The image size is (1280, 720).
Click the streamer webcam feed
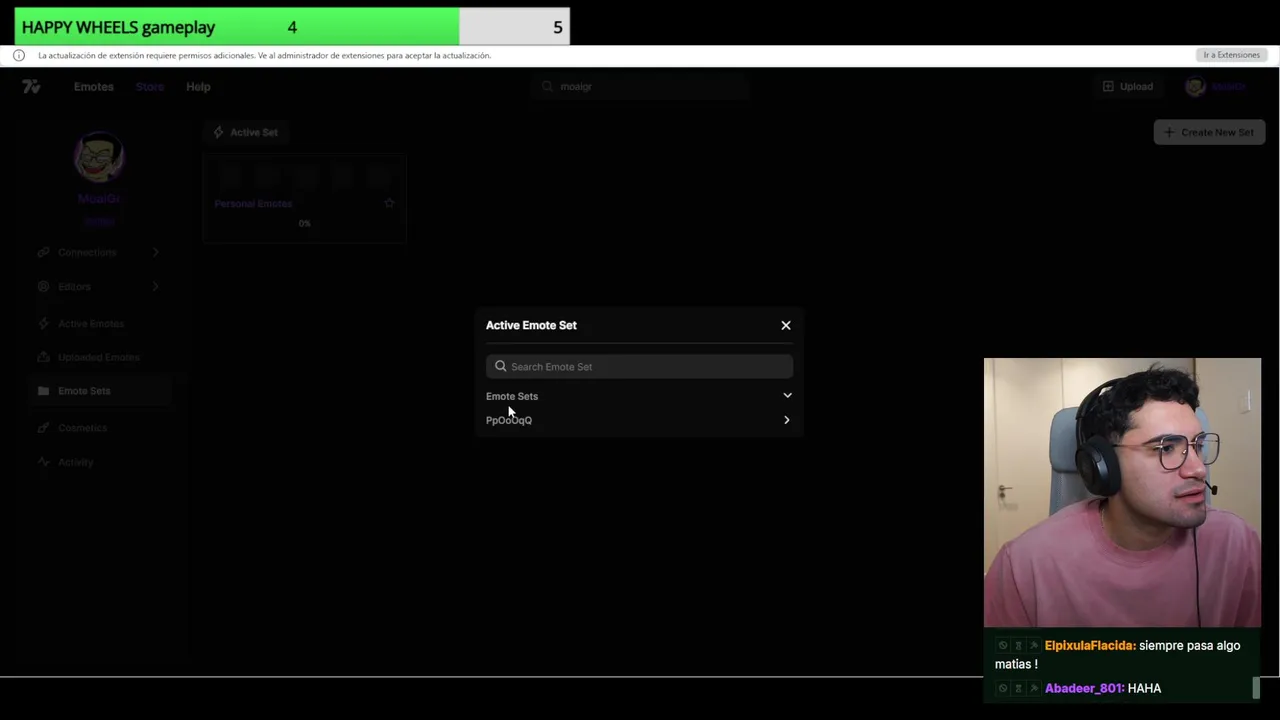[x=1122, y=492]
